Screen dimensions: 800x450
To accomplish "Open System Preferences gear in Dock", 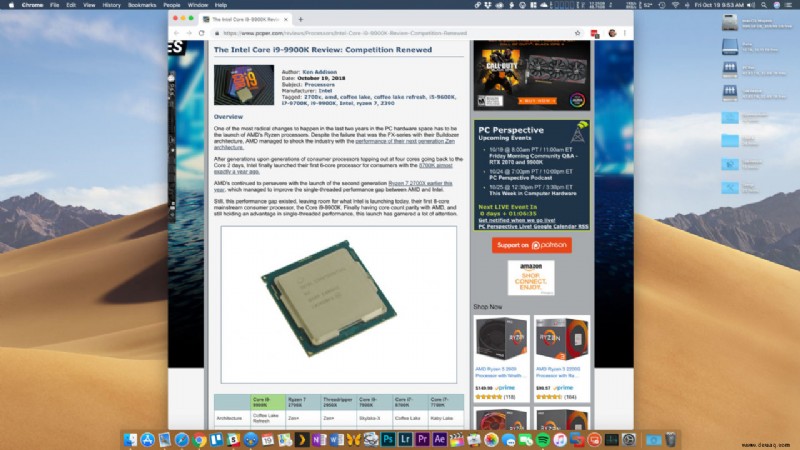I will (629, 440).
